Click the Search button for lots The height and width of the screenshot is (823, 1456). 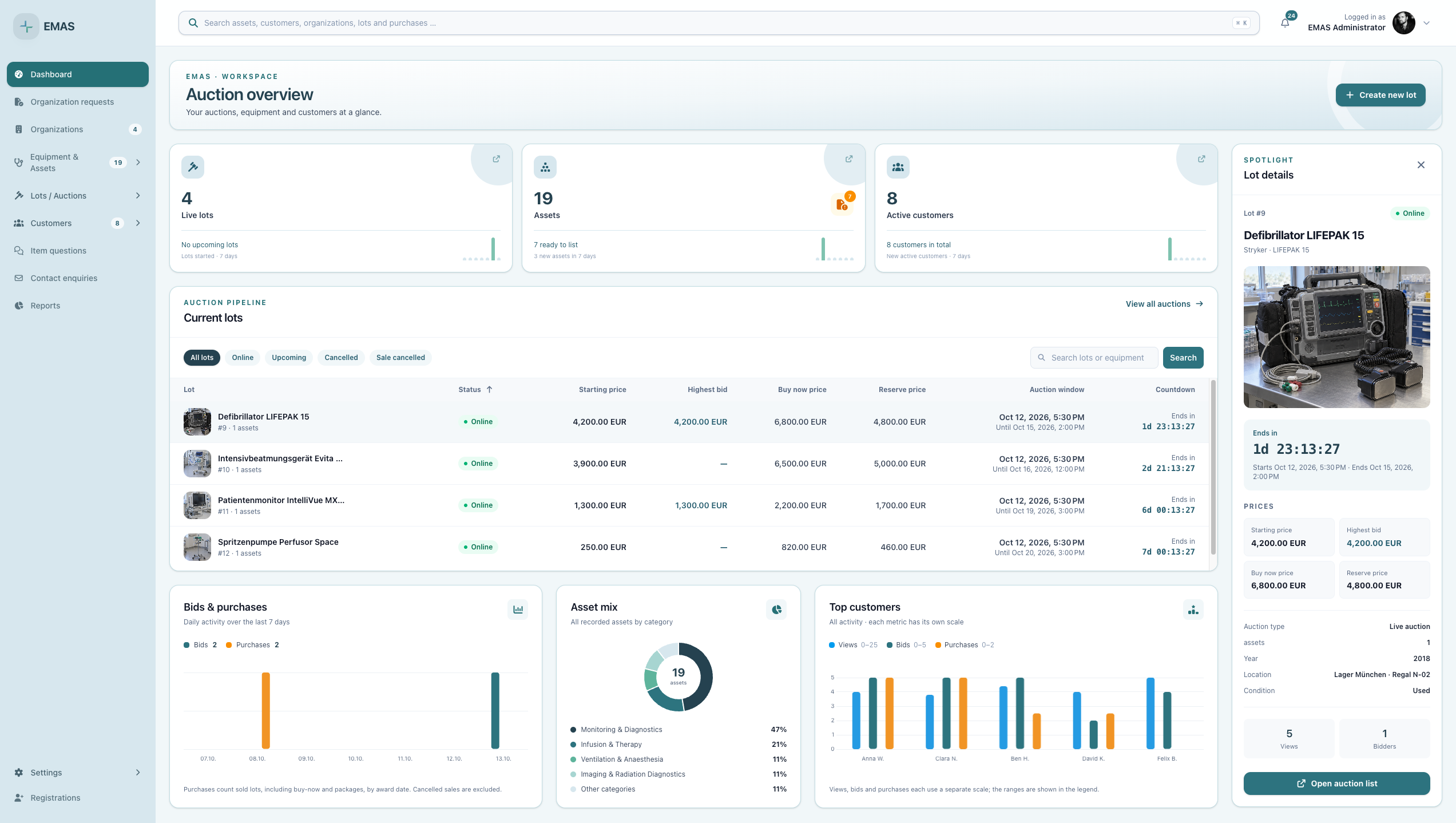click(1183, 358)
